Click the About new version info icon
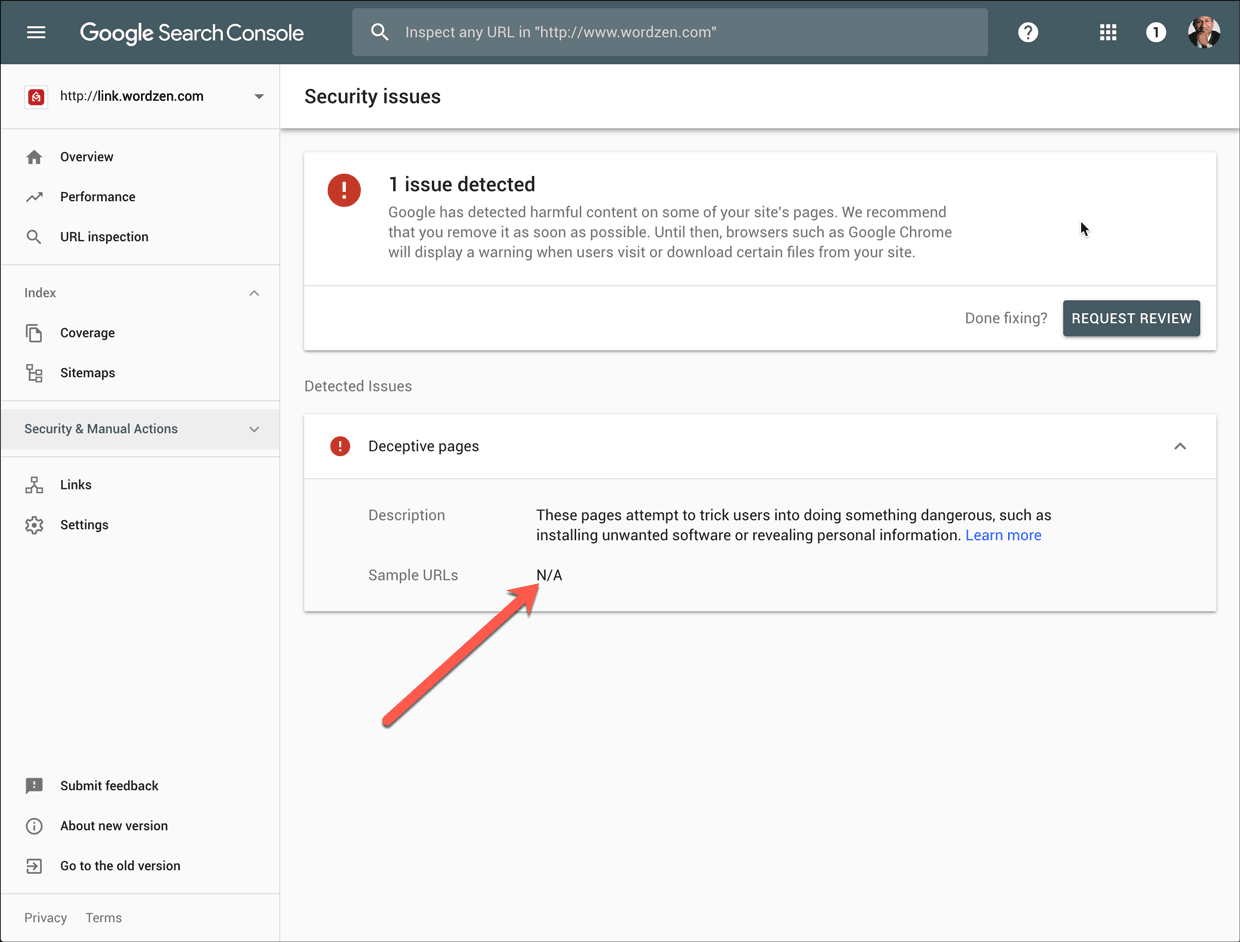This screenshot has width=1240, height=942. (x=34, y=826)
